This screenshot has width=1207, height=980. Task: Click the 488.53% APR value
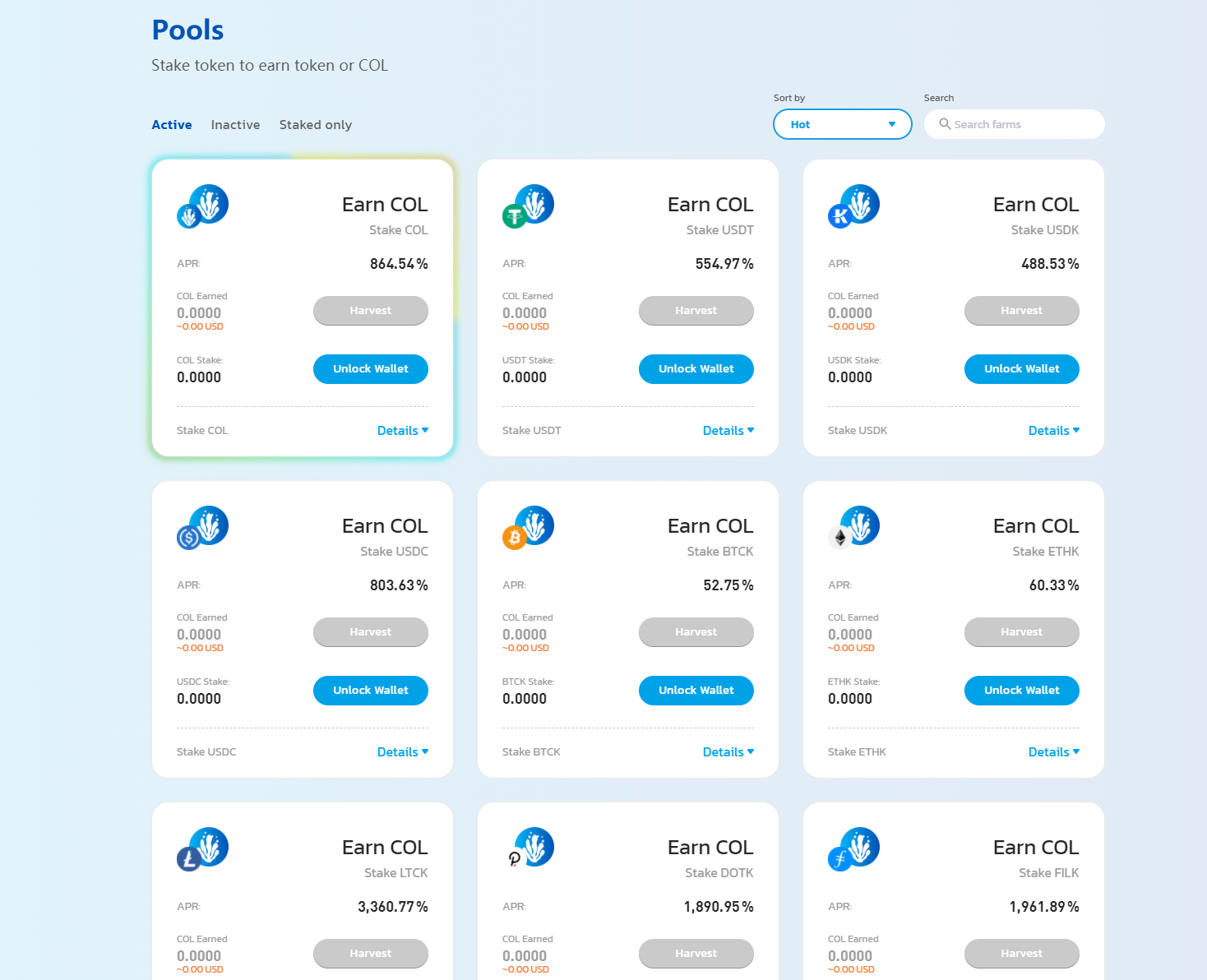(1050, 264)
